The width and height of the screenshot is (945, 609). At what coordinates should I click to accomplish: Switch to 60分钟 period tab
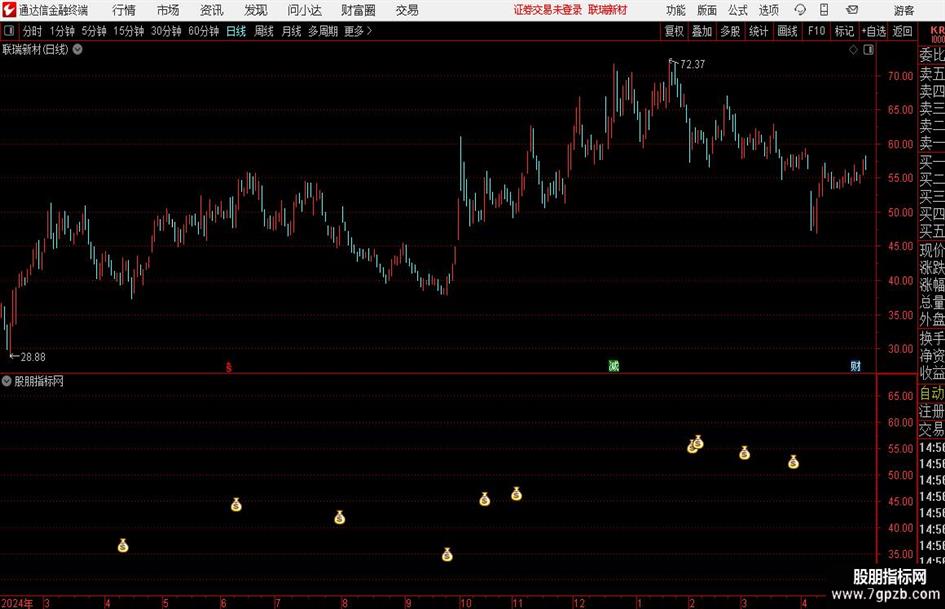point(204,31)
